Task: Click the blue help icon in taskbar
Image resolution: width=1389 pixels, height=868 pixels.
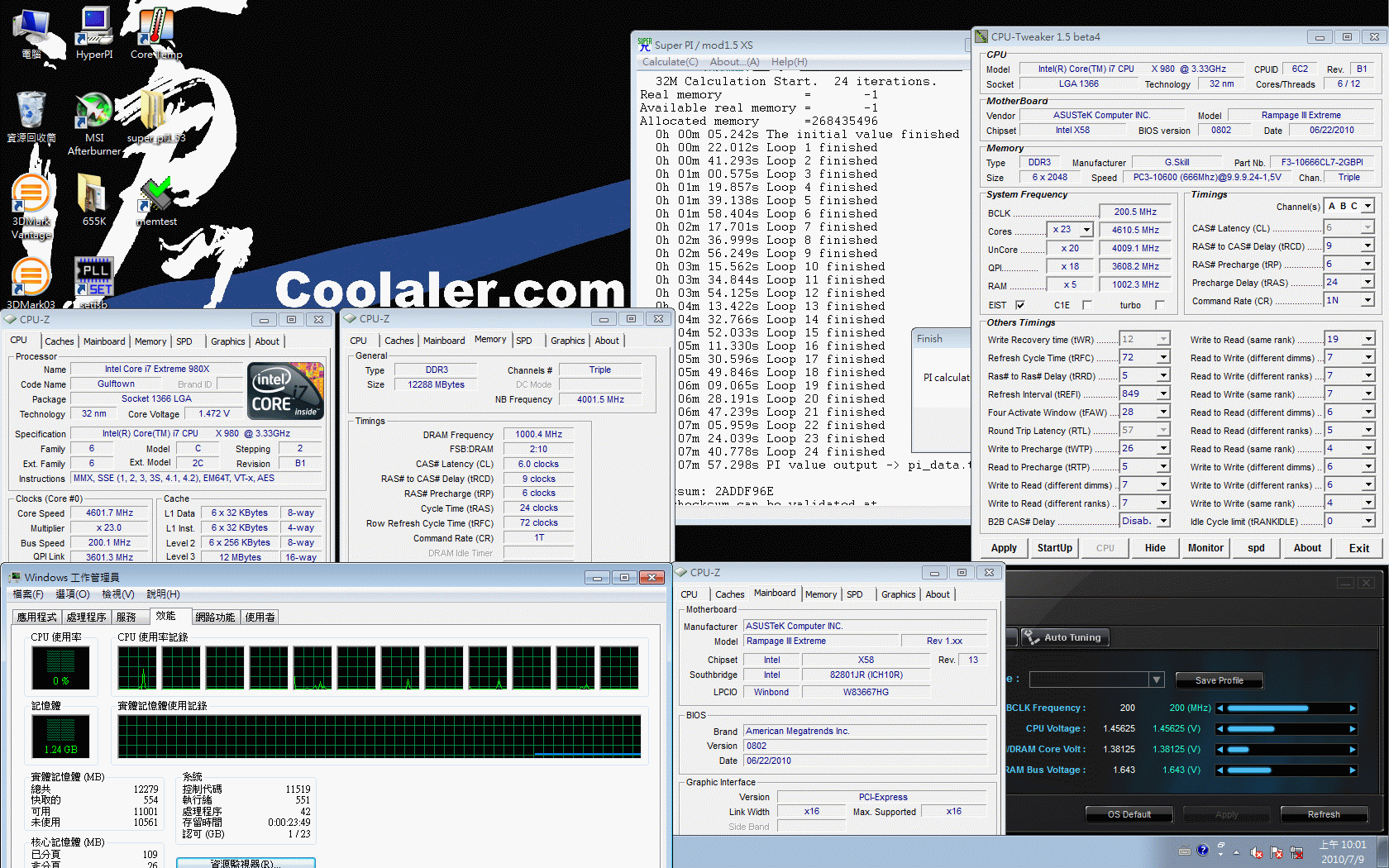Action: tap(1202, 850)
